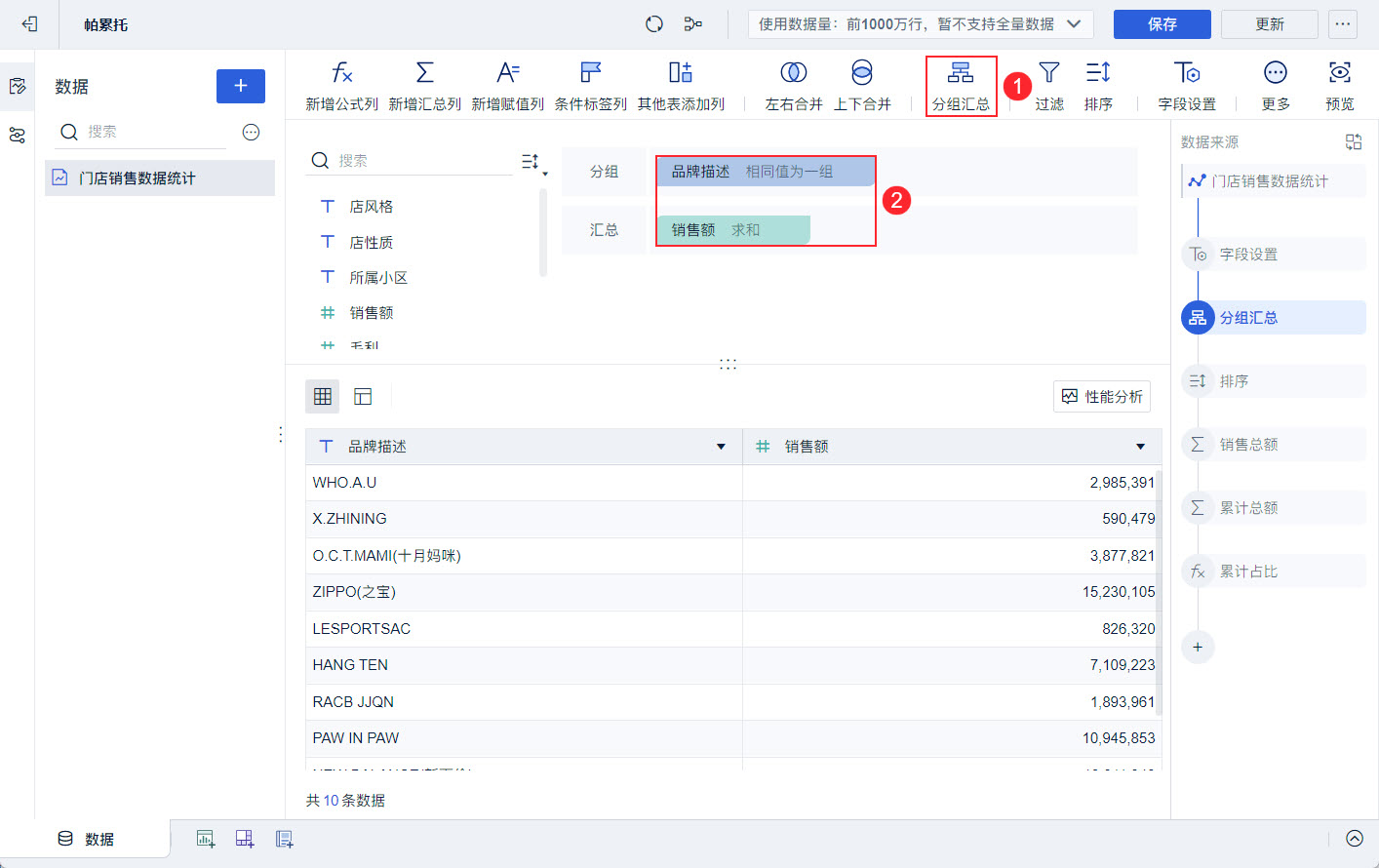This screenshot has width=1379, height=868.
Task: Switch to the 数据 bottom tab
Action: point(86,839)
